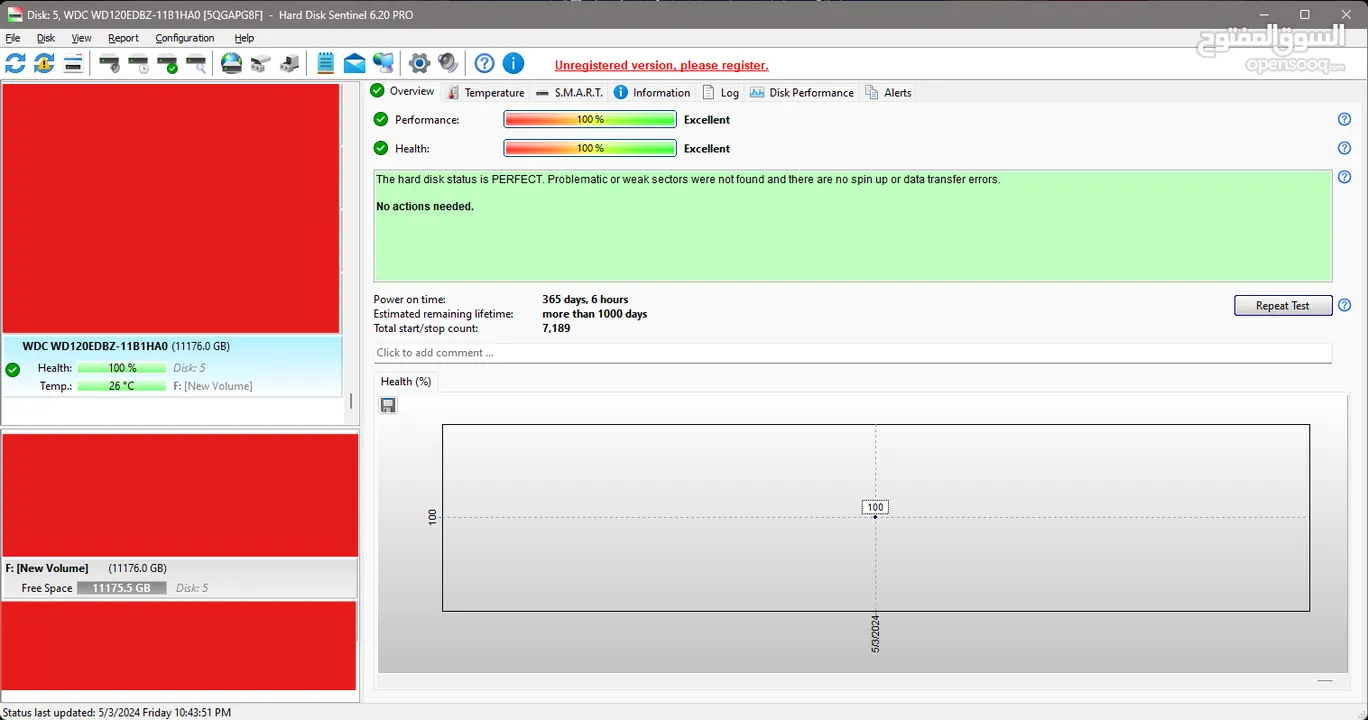
Task: Open the blue notepad report icon
Action: [325, 64]
